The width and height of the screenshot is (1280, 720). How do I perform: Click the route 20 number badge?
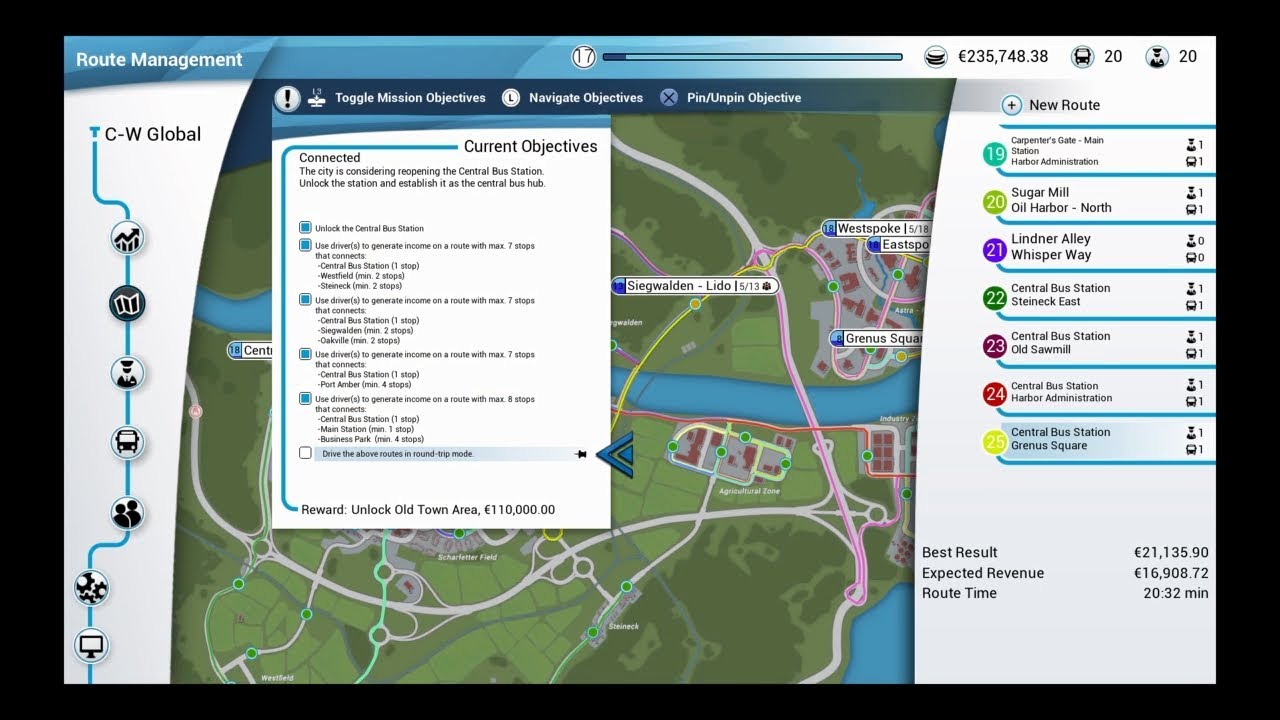click(x=995, y=201)
